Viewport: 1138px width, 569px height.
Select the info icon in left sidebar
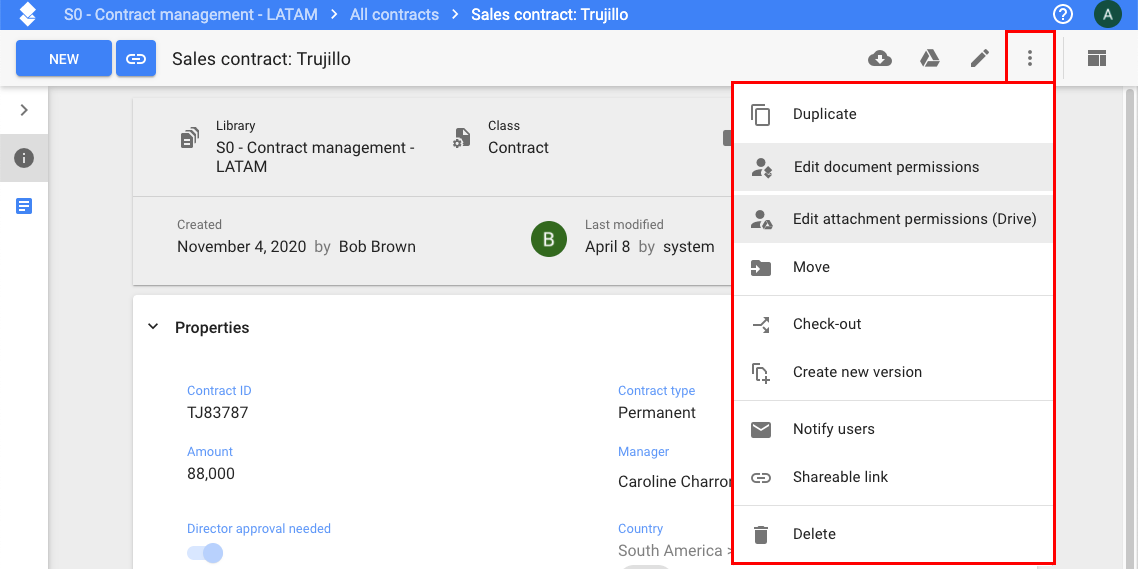(x=24, y=157)
